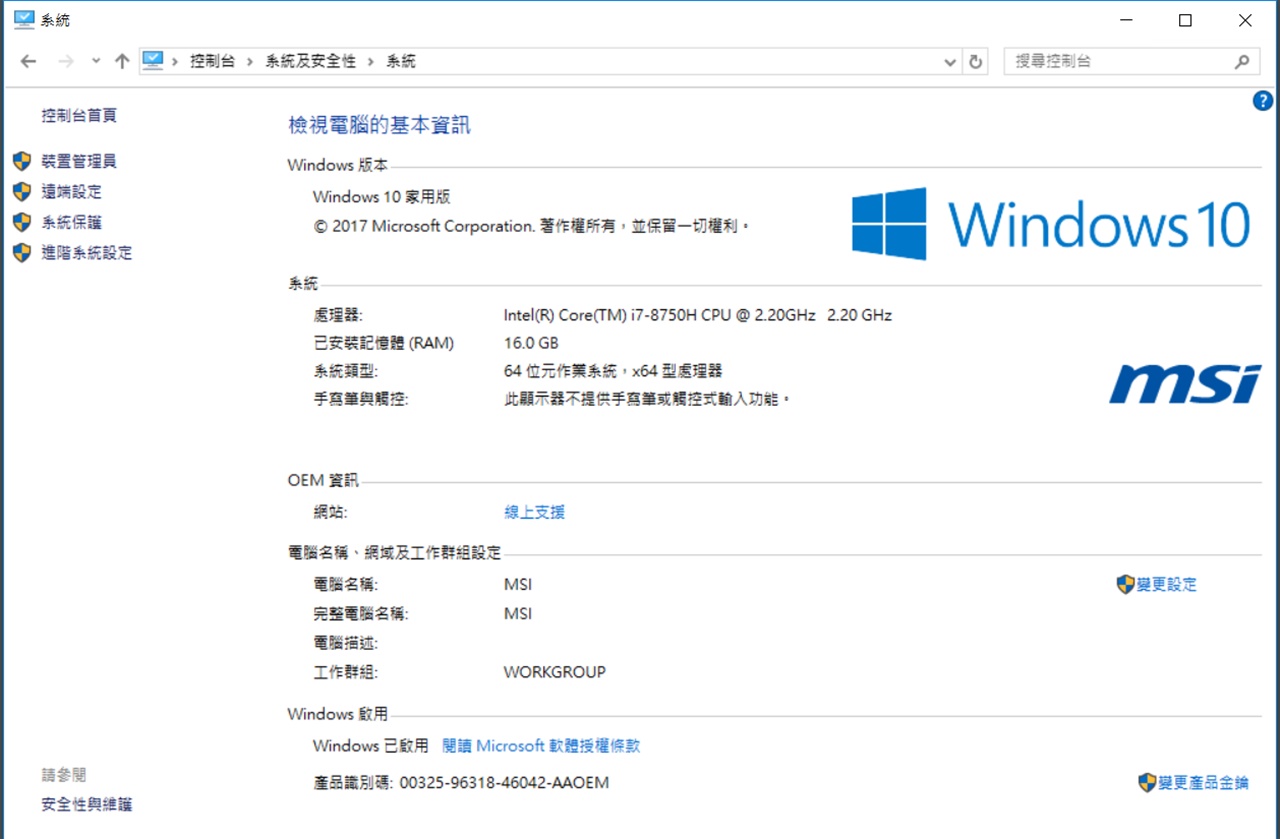The width and height of the screenshot is (1280, 839).
Task: Click the shield icon beside 變更產品金鑰
Action: coord(1148,783)
